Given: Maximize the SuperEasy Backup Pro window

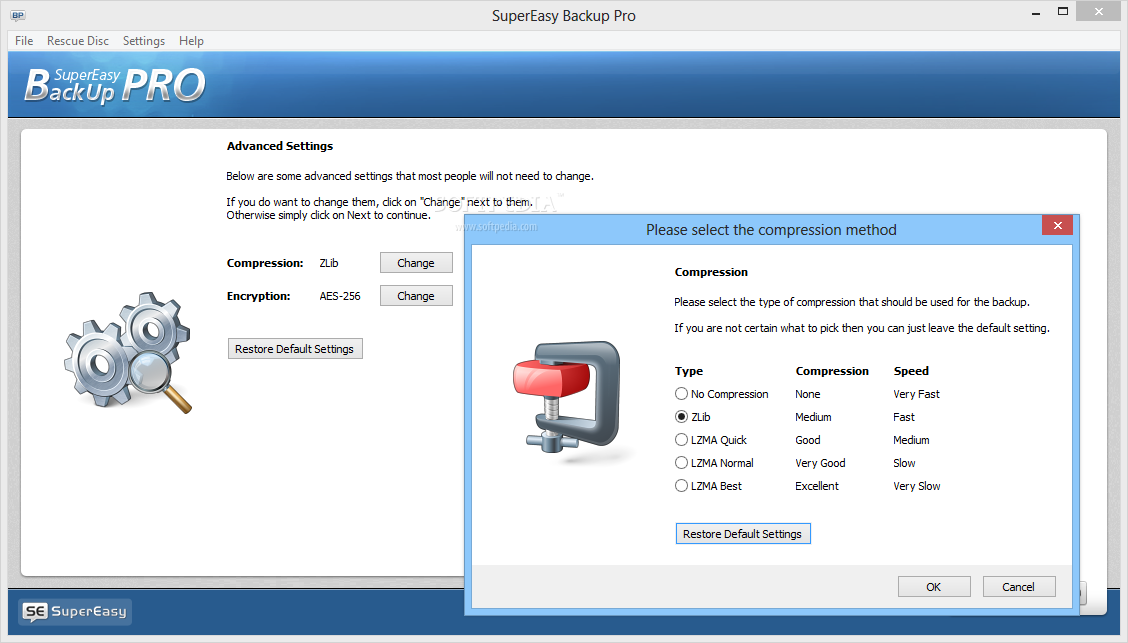Looking at the screenshot, I should click(x=1063, y=12).
